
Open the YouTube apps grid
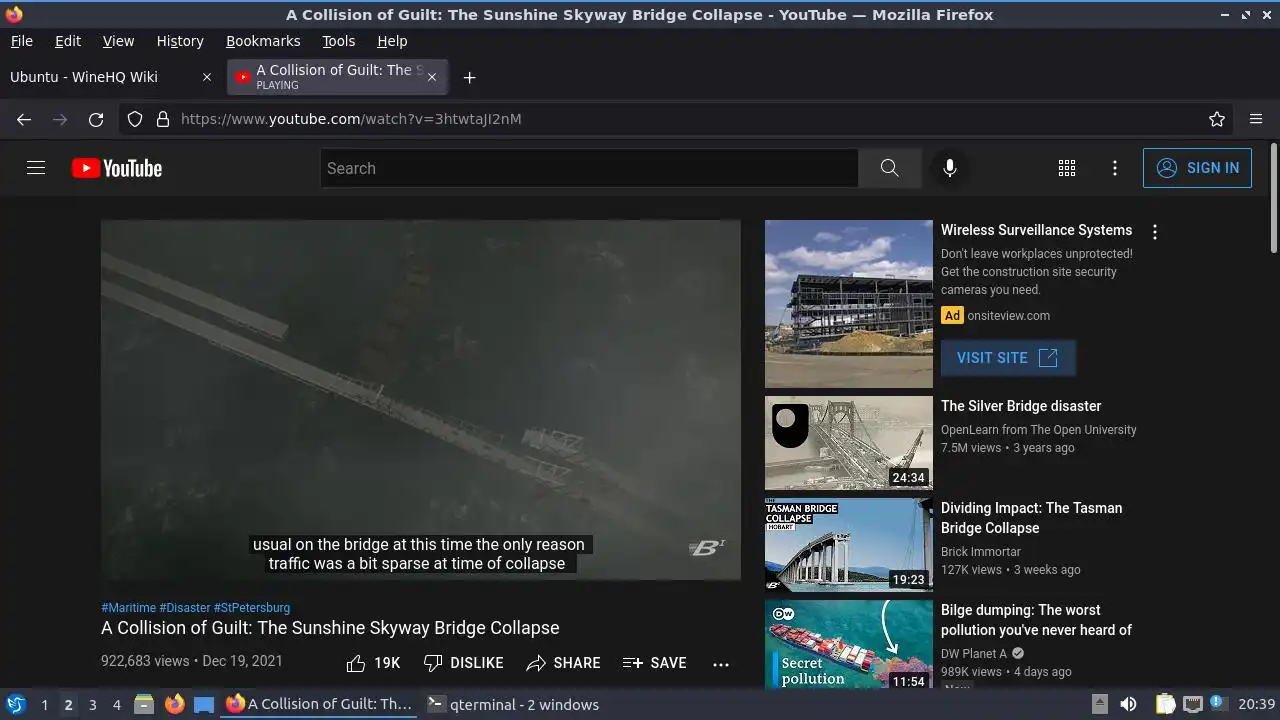coord(1067,168)
